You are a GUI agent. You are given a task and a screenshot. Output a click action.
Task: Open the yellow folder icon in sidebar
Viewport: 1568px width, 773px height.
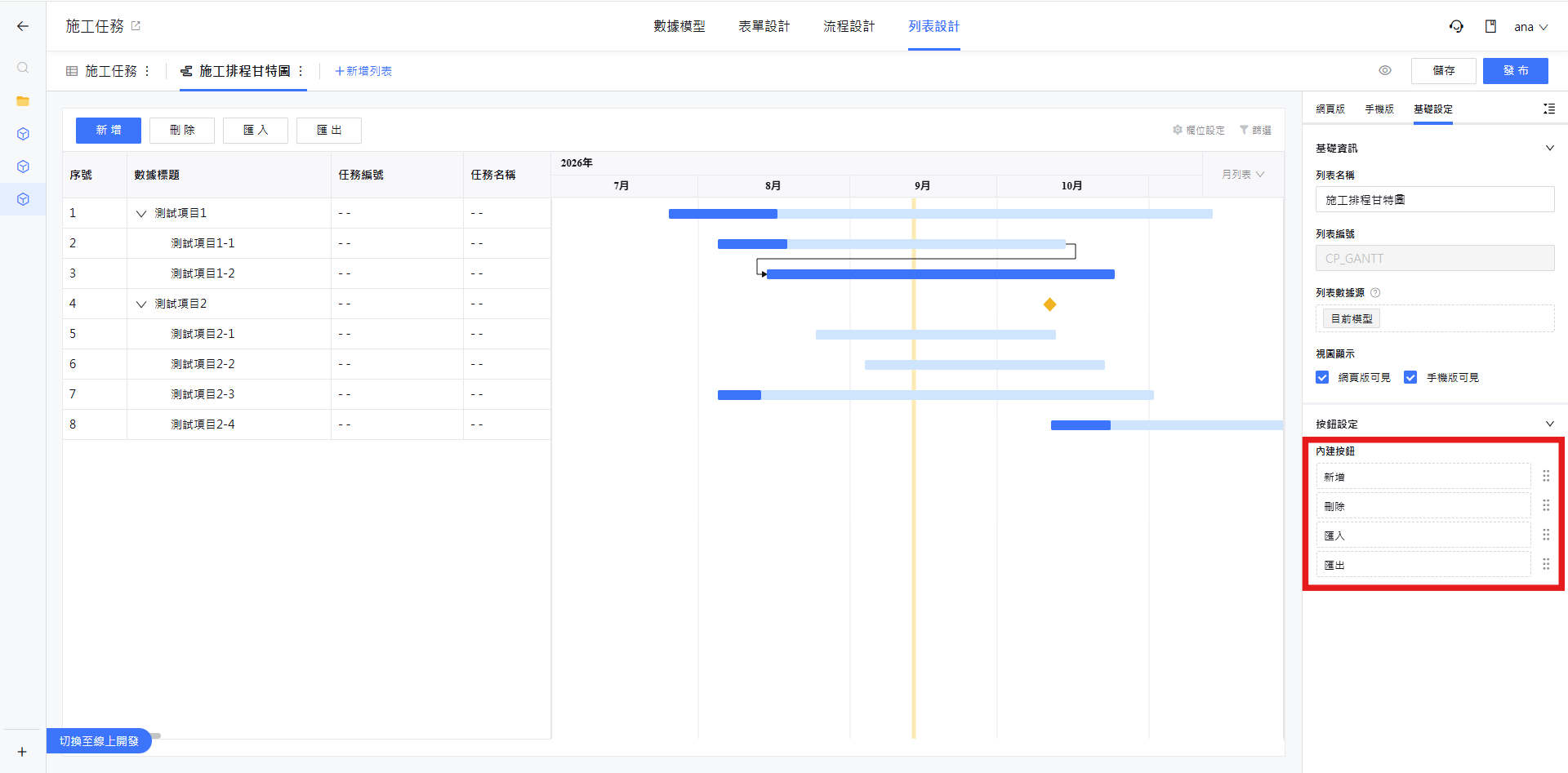[23, 101]
